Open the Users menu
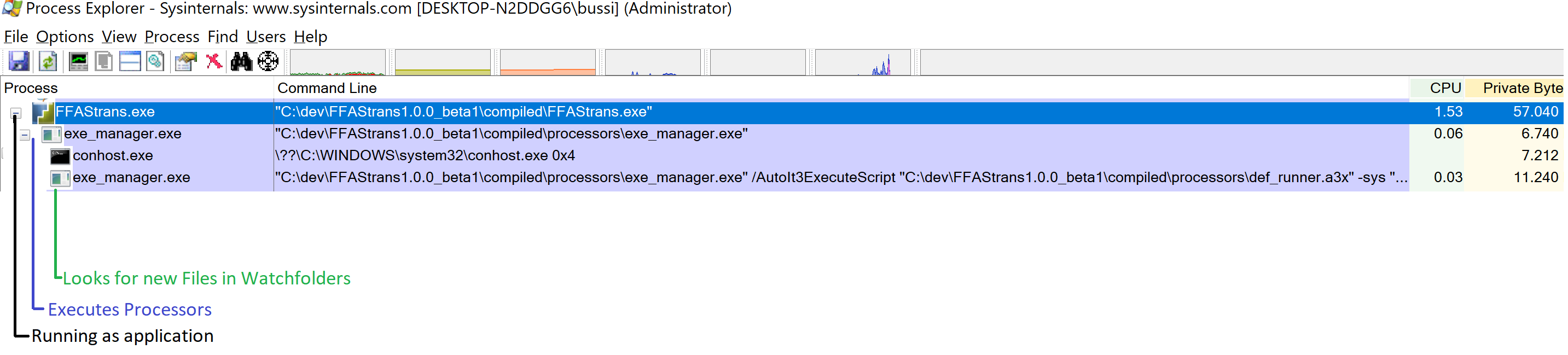Image resolution: width=1568 pixels, height=355 pixels. point(266,37)
